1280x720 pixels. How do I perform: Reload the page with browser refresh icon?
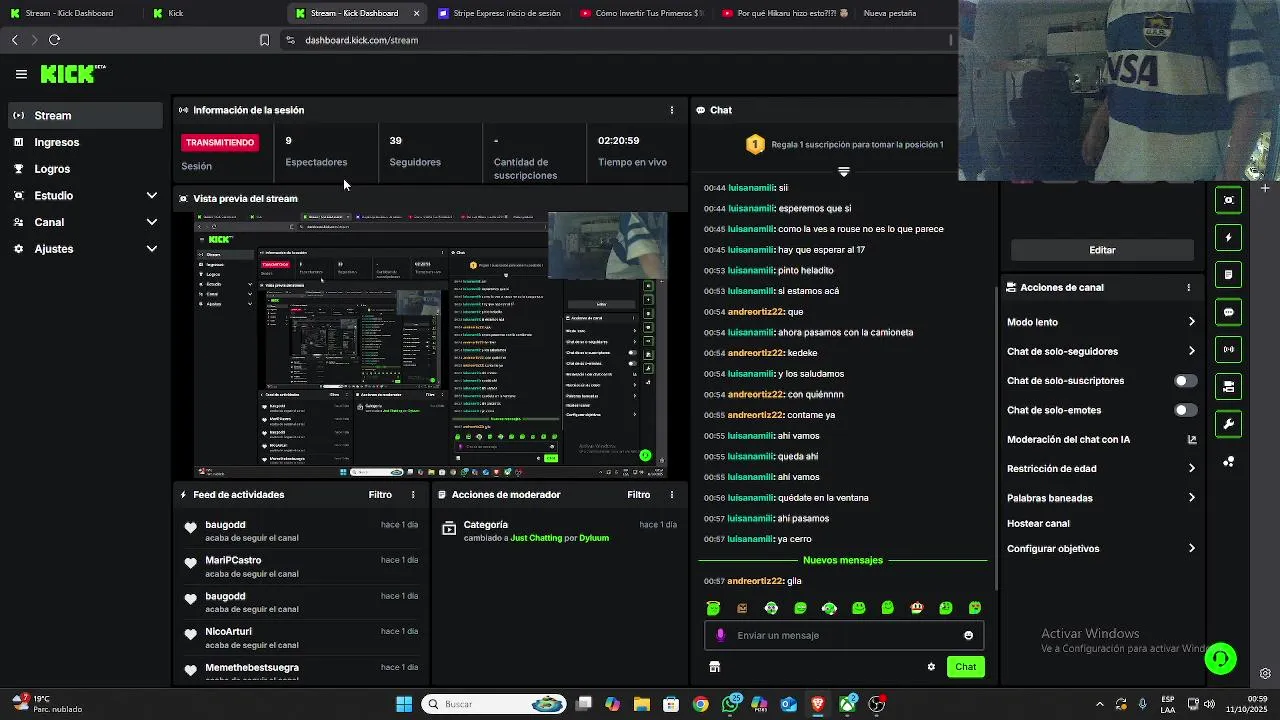click(55, 40)
